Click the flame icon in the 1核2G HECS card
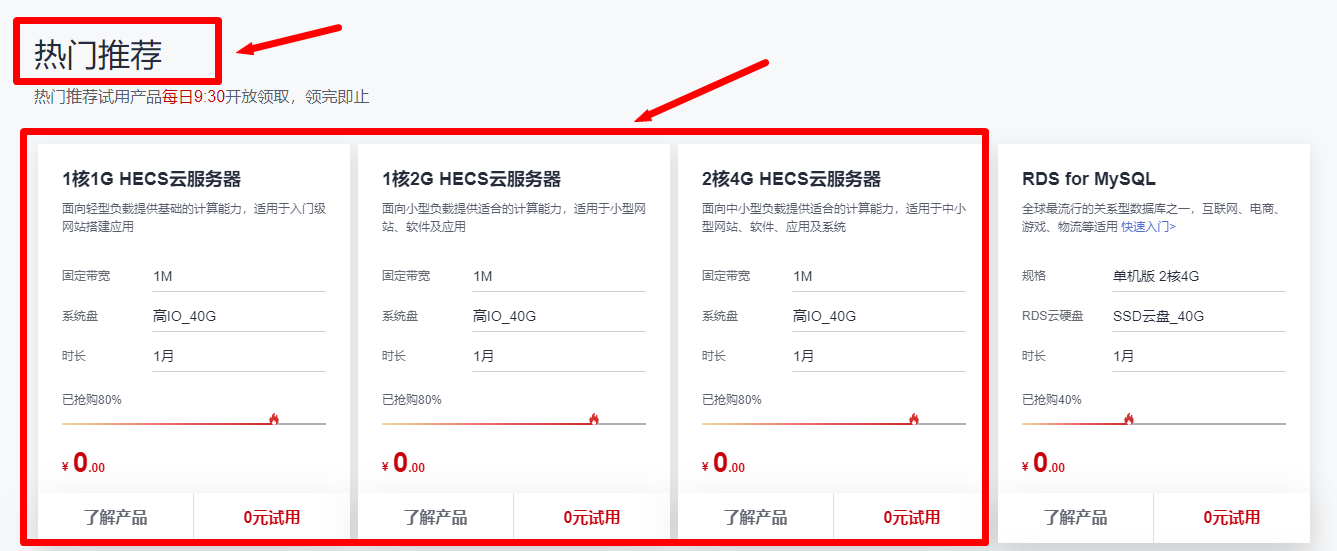The image size is (1337, 551). click(x=593, y=419)
